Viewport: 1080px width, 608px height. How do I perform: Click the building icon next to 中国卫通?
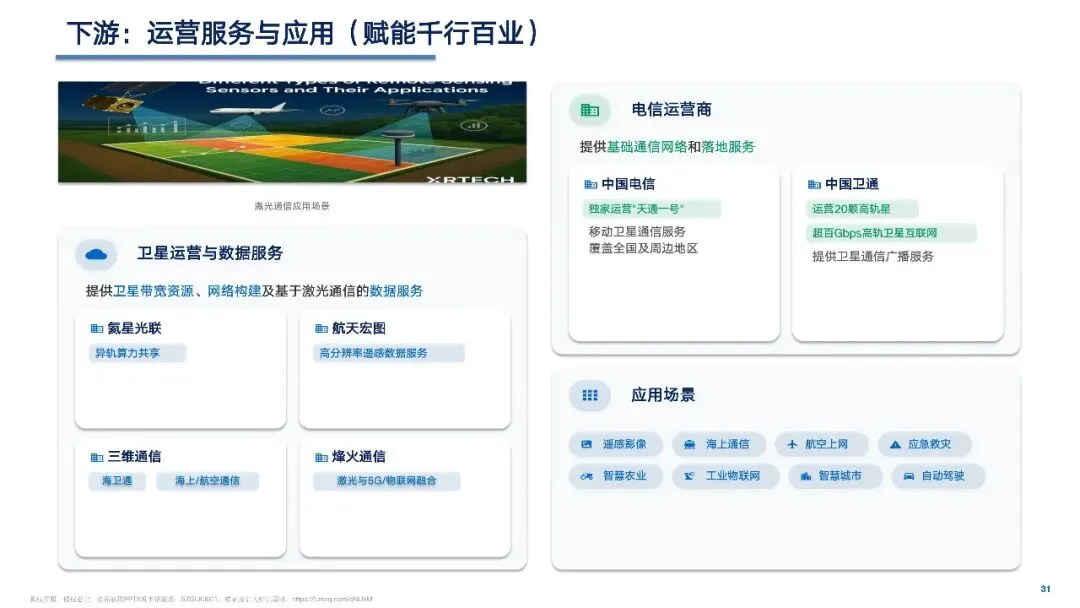click(x=814, y=184)
